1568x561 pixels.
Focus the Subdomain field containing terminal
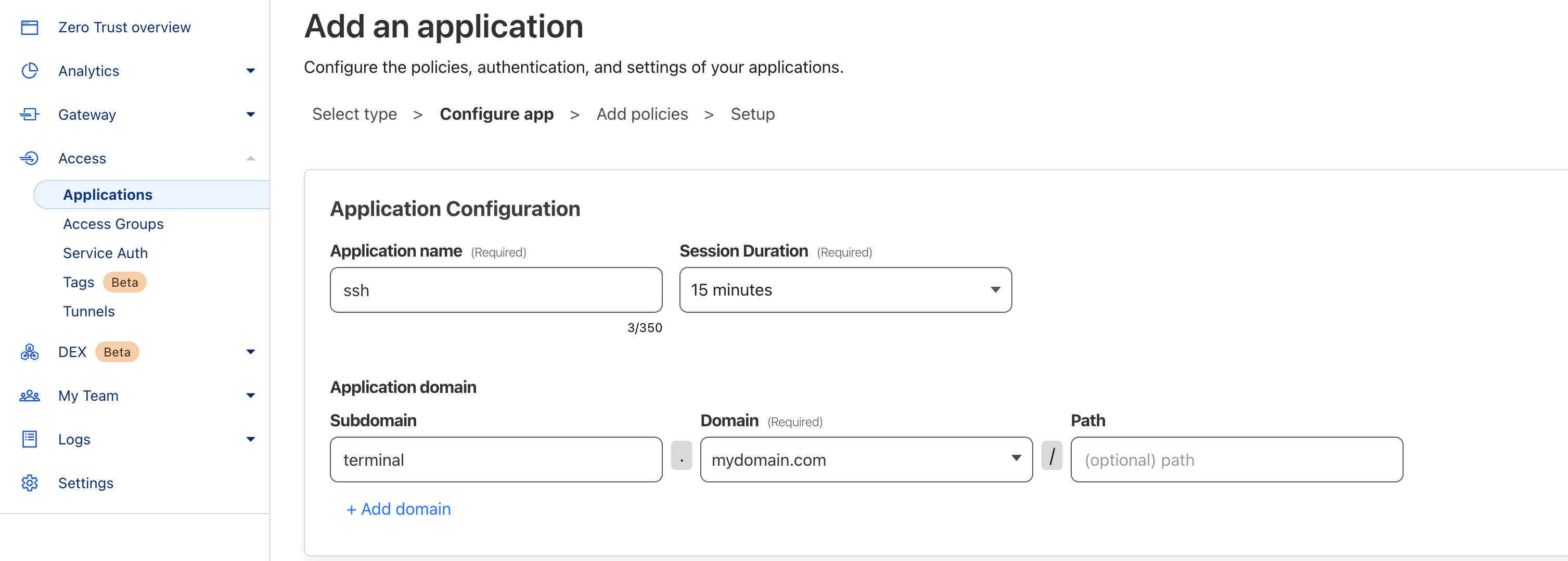[x=496, y=460]
